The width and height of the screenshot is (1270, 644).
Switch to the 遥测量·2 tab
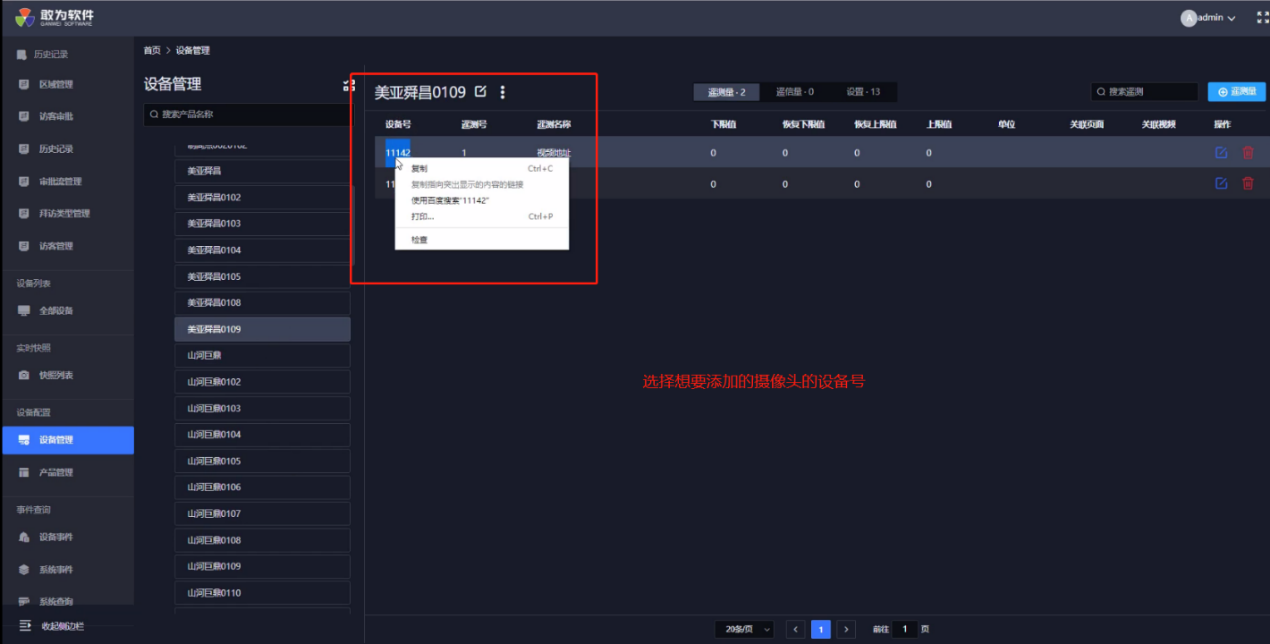(727, 92)
